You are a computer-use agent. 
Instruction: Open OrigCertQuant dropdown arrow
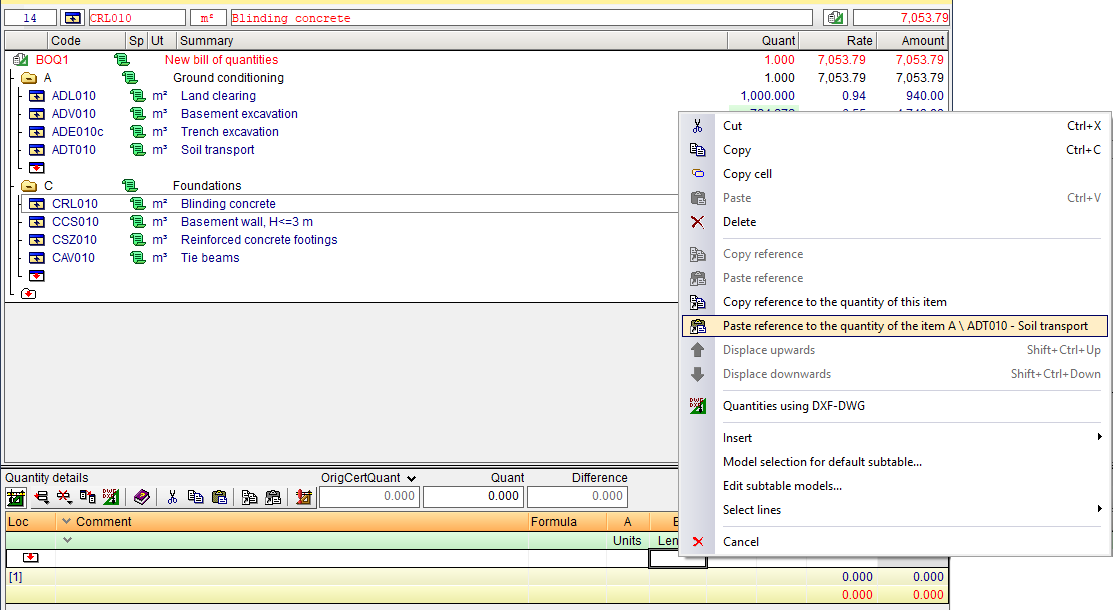pyautogui.click(x=411, y=479)
